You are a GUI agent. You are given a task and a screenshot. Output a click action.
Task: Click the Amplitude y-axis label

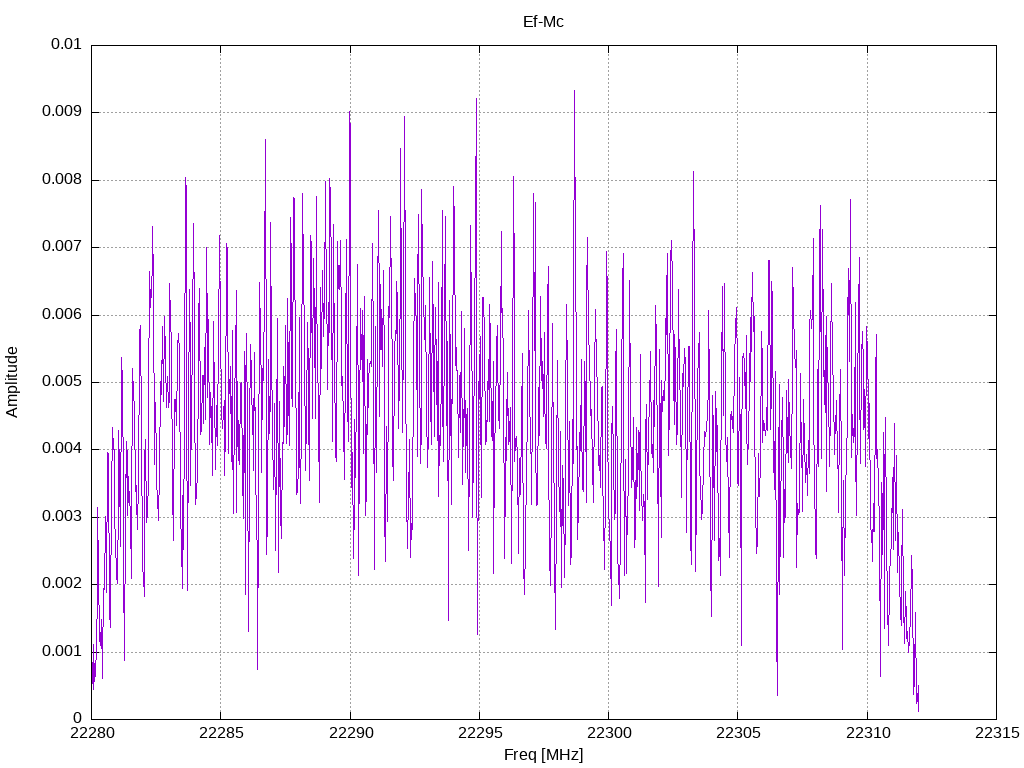pyautogui.click(x=12, y=382)
